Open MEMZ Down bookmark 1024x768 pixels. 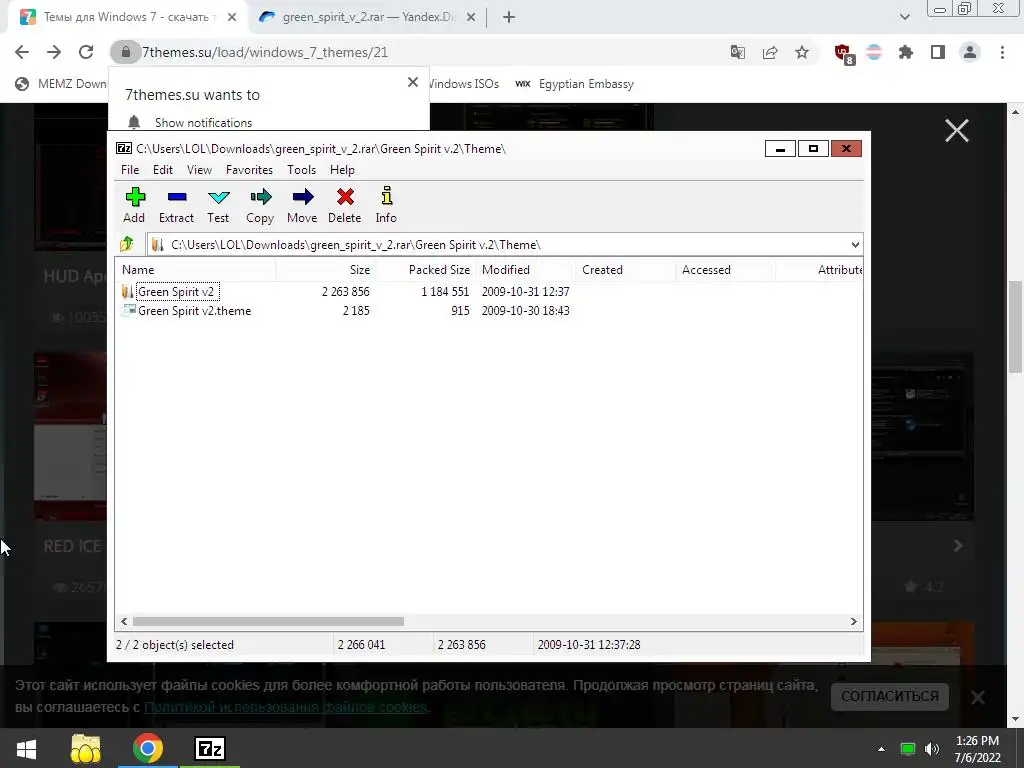click(61, 84)
